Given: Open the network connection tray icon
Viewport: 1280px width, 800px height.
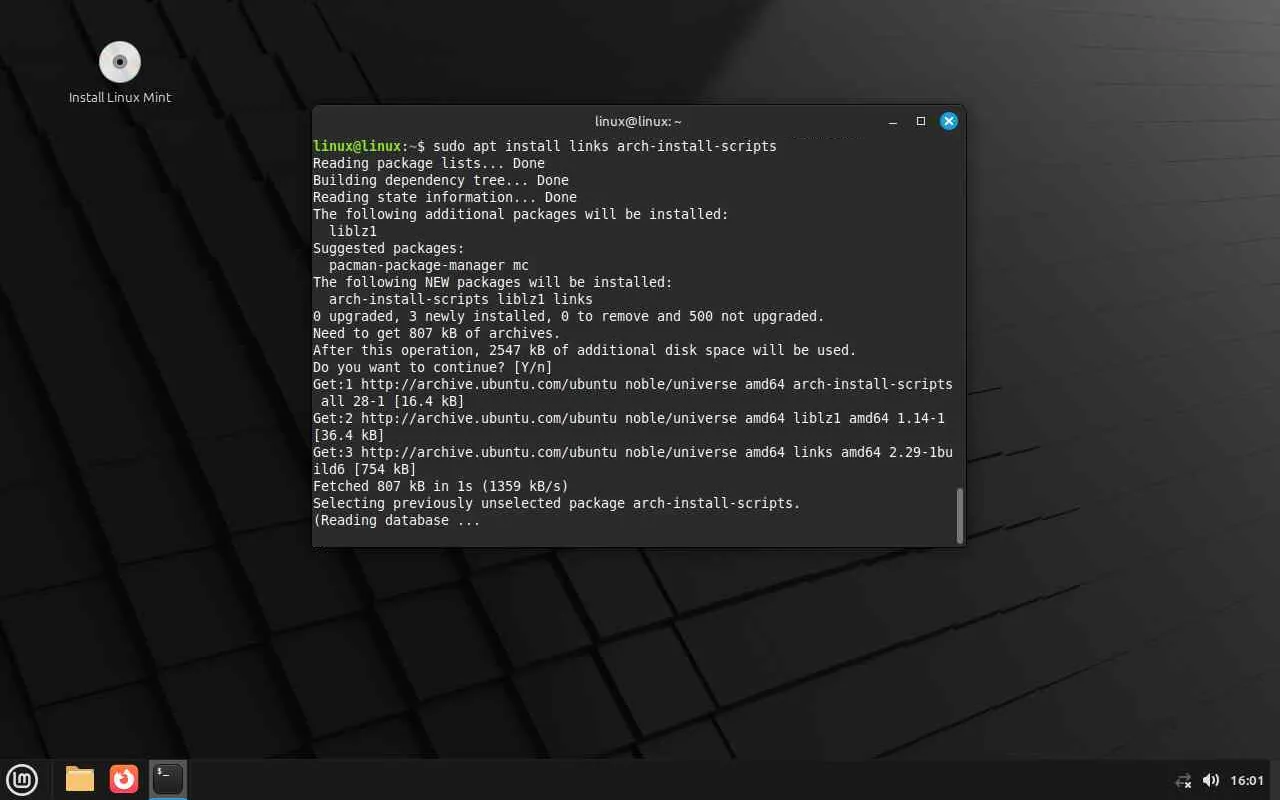Looking at the screenshot, I should pyautogui.click(x=1183, y=780).
